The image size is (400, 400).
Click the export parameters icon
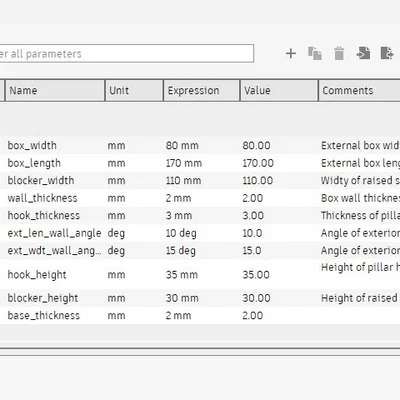point(387,53)
